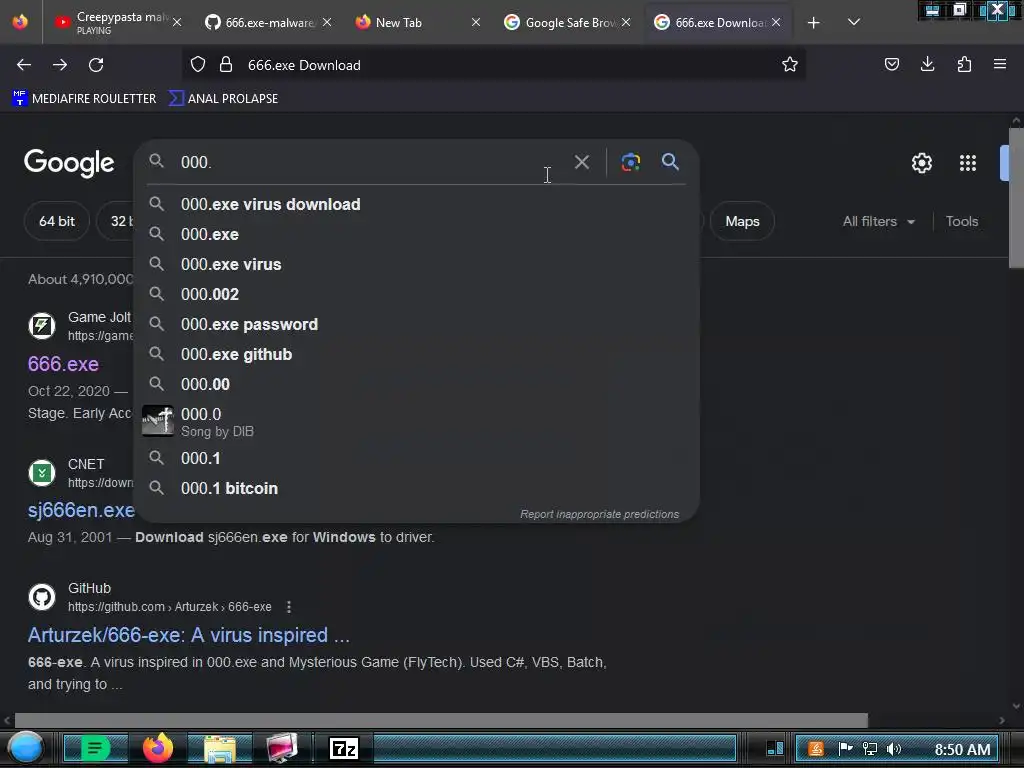1024x768 pixels.
Task: Select the 000.0 Song by DIB suggestion
Action: tap(417, 422)
